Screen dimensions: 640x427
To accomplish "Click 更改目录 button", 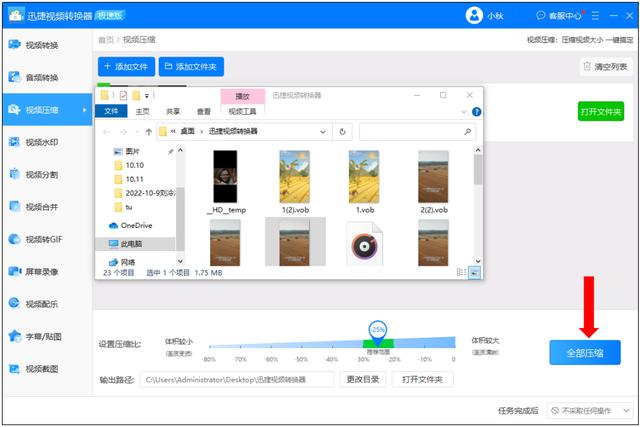I will click(362, 379).
